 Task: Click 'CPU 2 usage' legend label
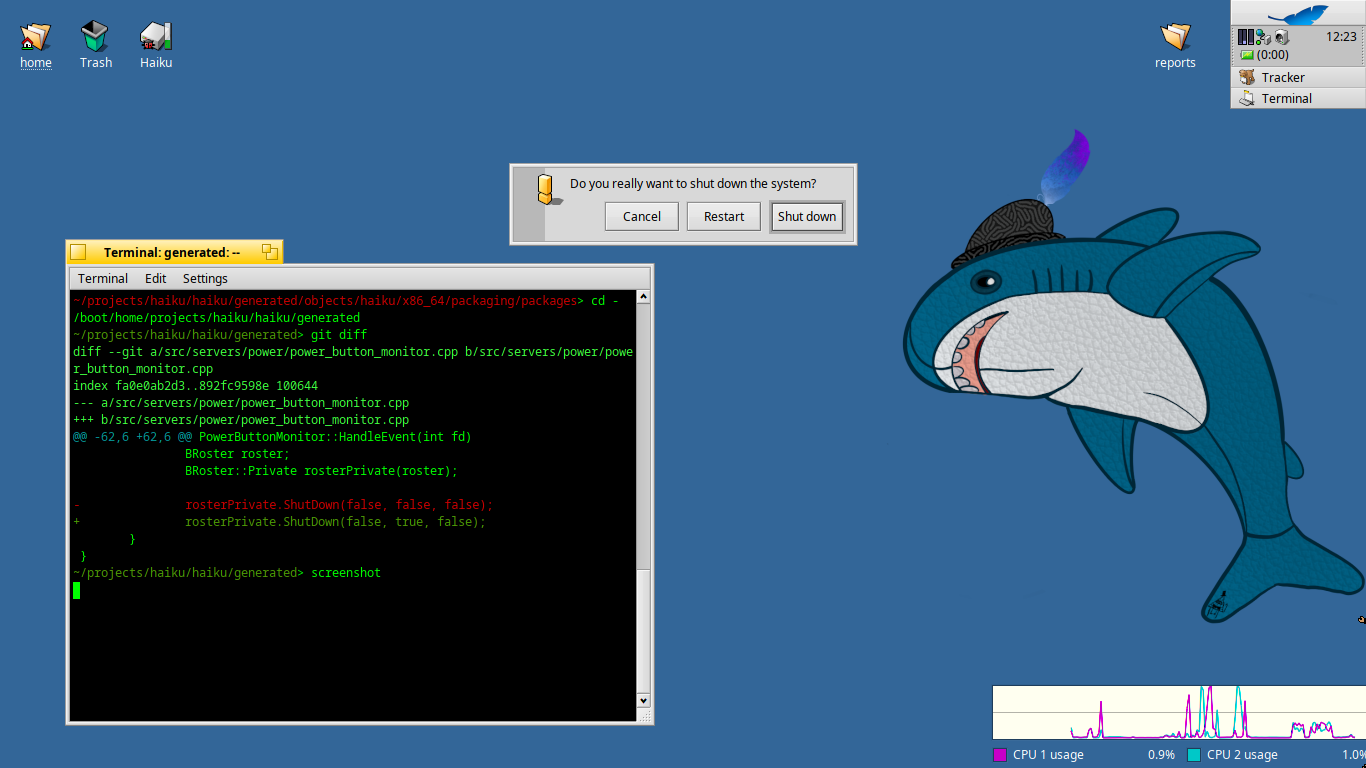(x=1242, y=755)
